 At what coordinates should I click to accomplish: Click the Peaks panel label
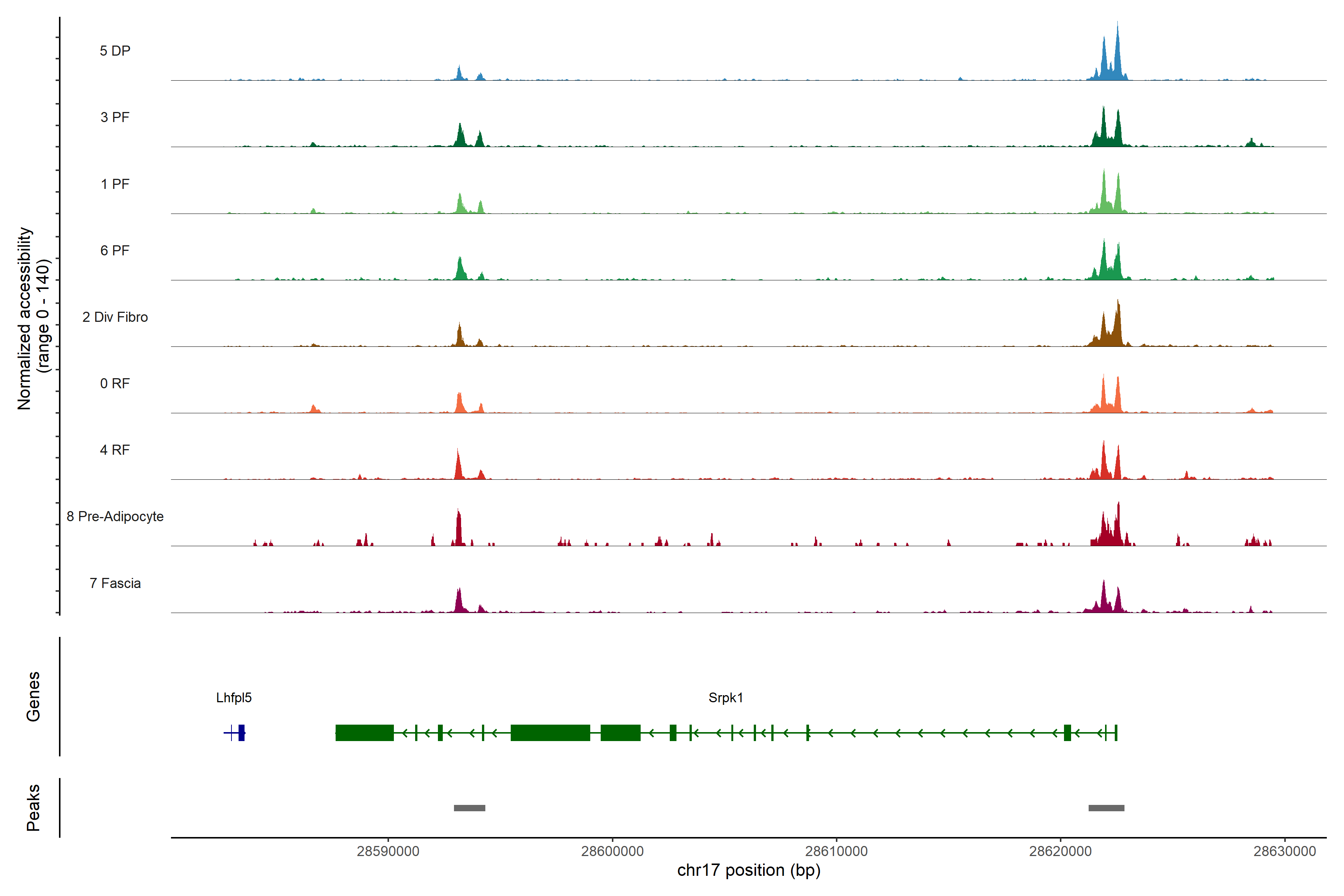coord(33,808)
